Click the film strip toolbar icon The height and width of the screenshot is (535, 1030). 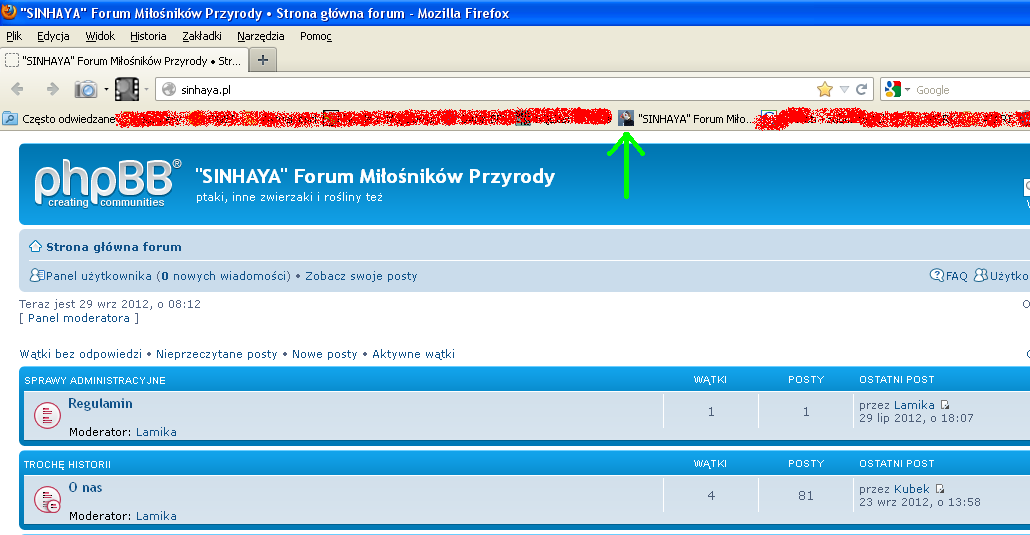click(126, 89)
